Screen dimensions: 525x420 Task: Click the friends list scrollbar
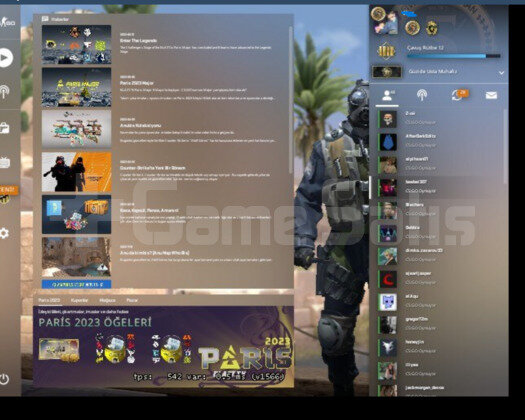(x=505, y=146)
